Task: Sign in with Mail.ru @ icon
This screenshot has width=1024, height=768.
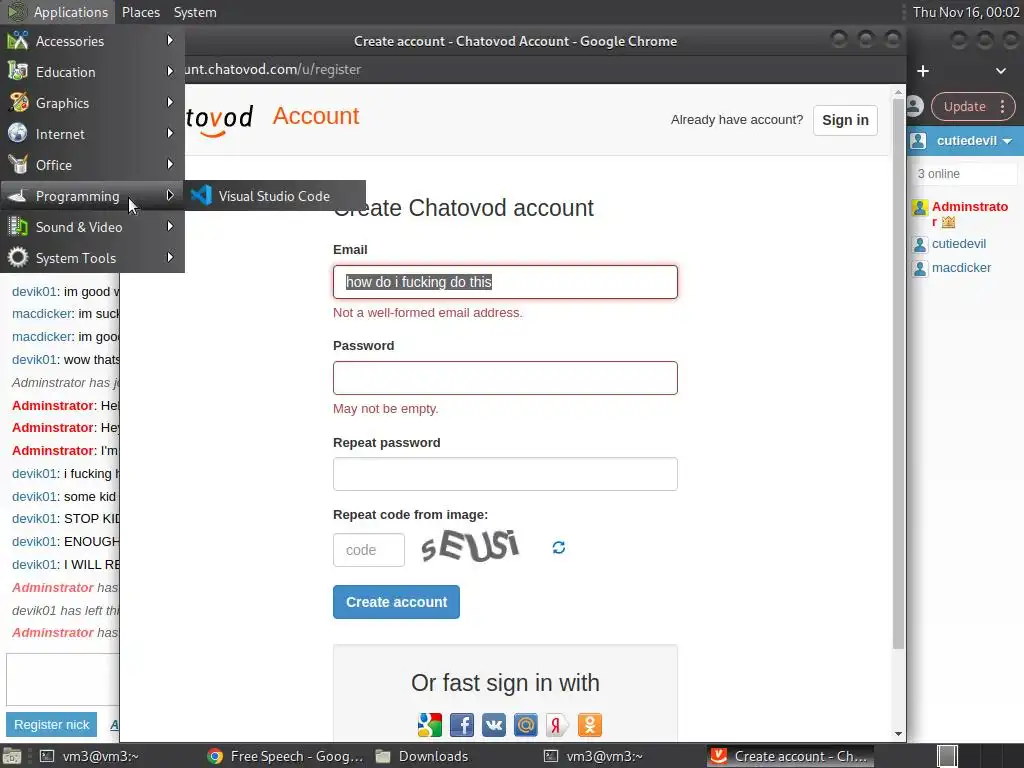Action: 526,725
